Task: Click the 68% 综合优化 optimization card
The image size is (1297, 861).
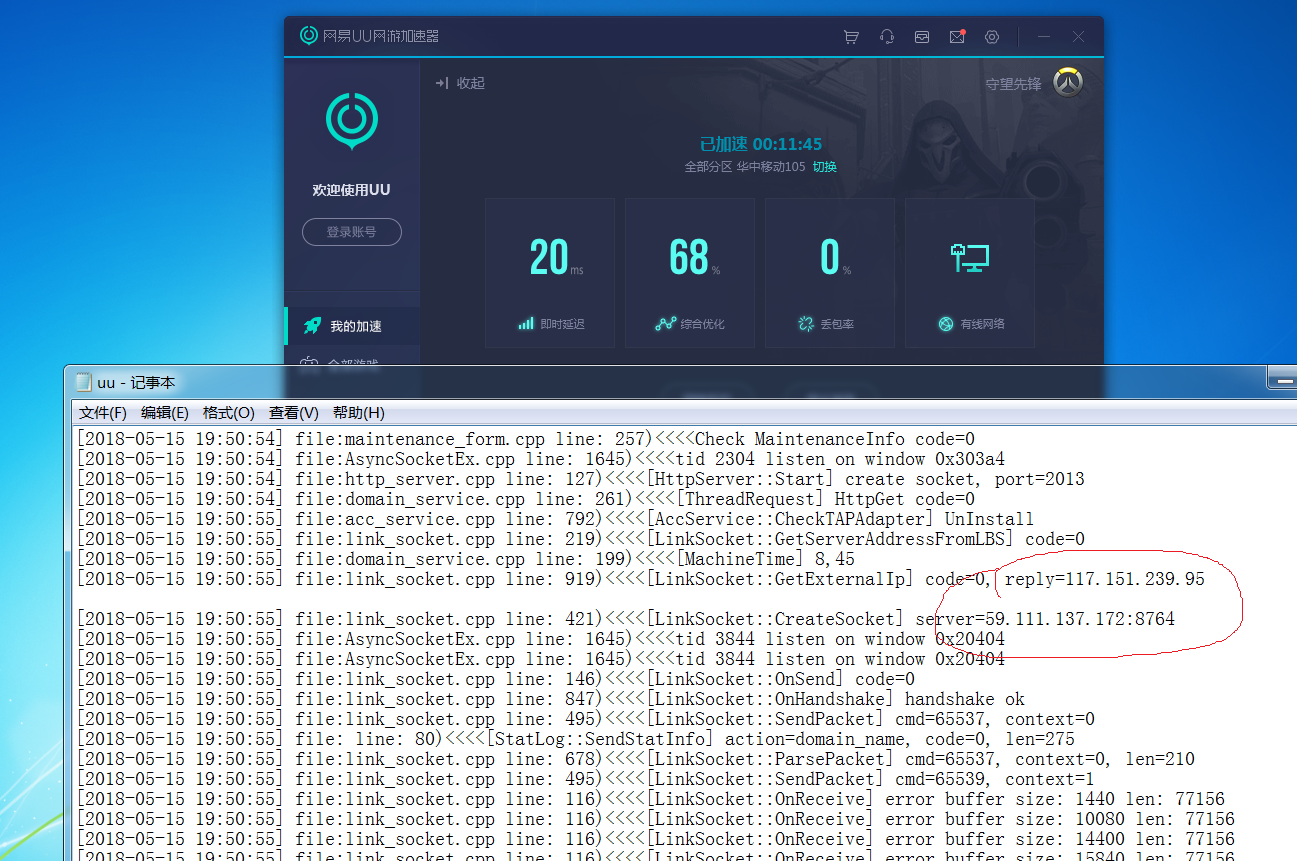Action: pyautogui.click(x=690, y=272)
